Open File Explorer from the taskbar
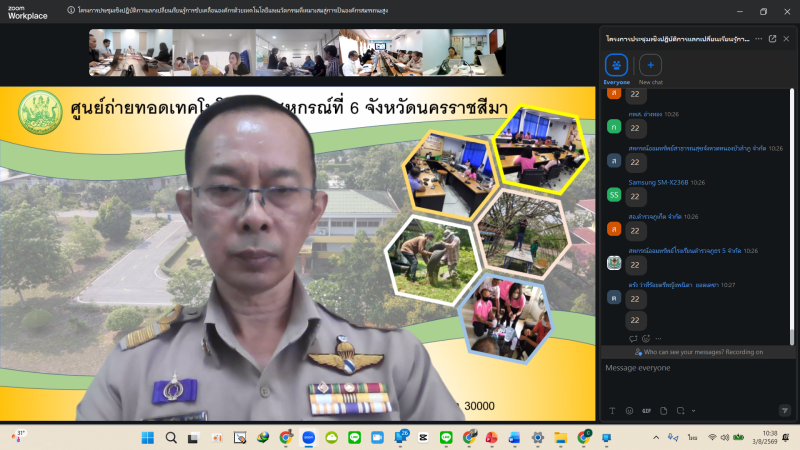The width and height of the screenshot is (800, 450). tap(560, 438)
